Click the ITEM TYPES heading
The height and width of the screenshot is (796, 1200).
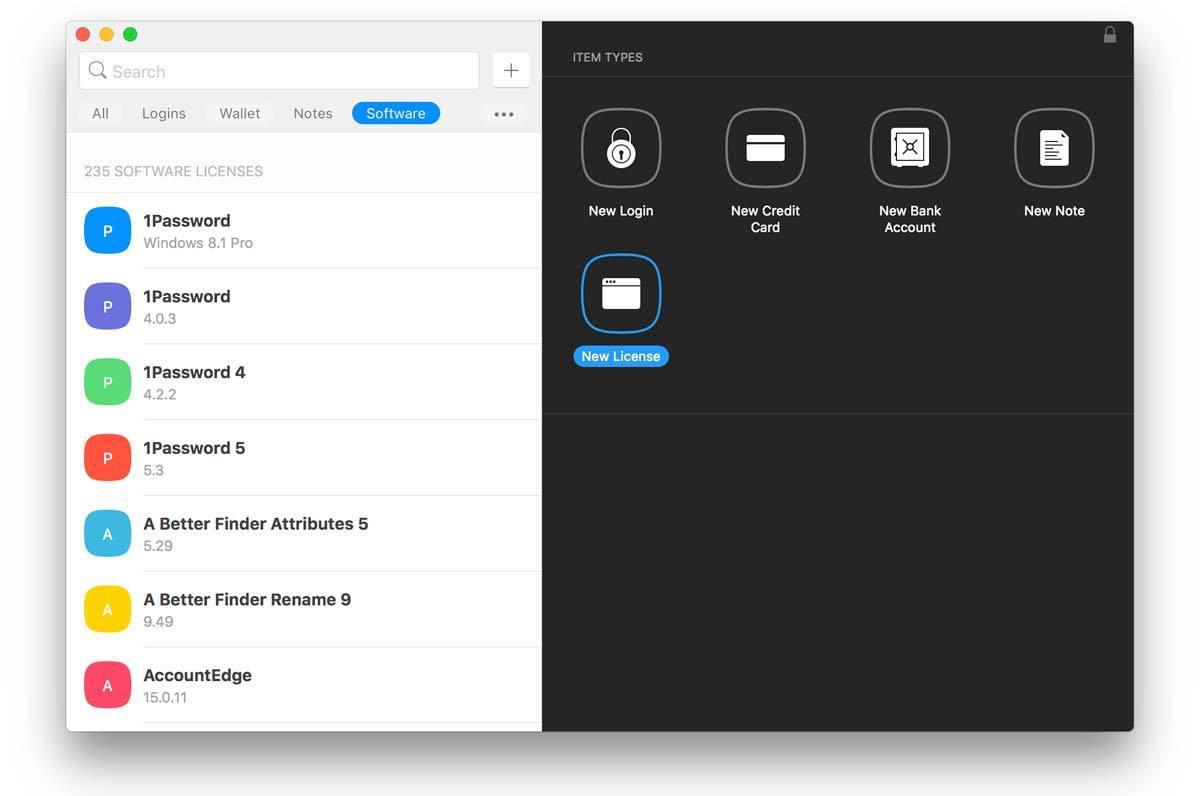point(608,57)
